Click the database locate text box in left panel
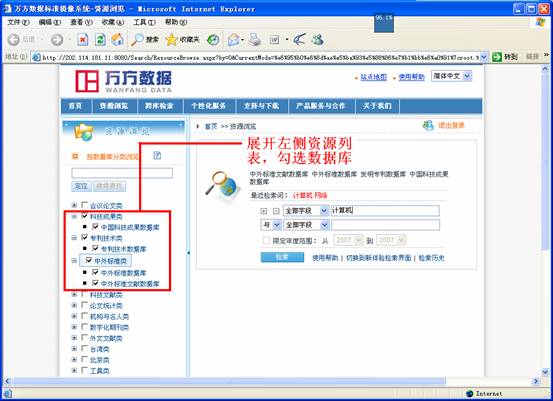 [x=122, y=173]
